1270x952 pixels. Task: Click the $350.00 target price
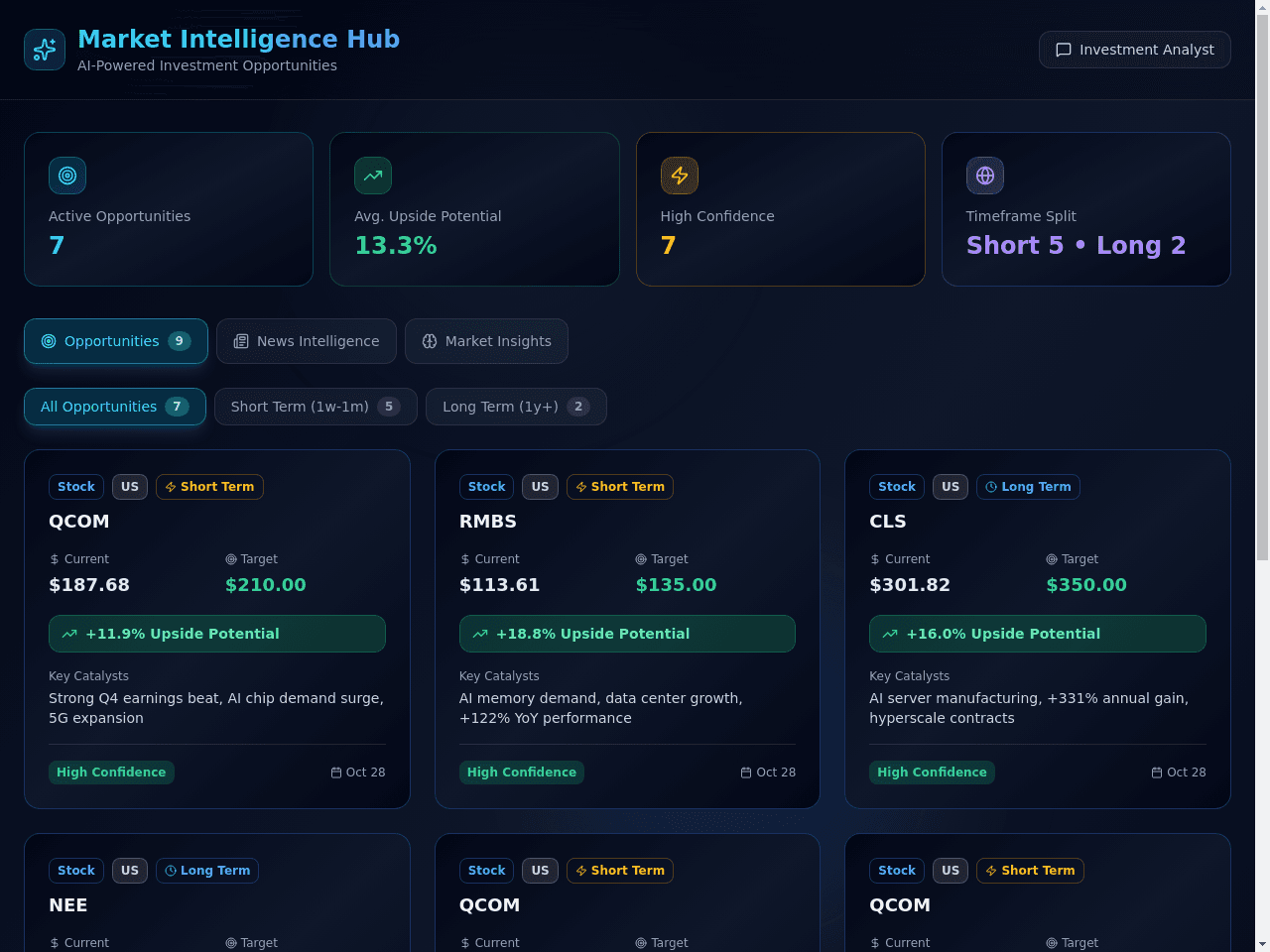tap(1086, 585)
